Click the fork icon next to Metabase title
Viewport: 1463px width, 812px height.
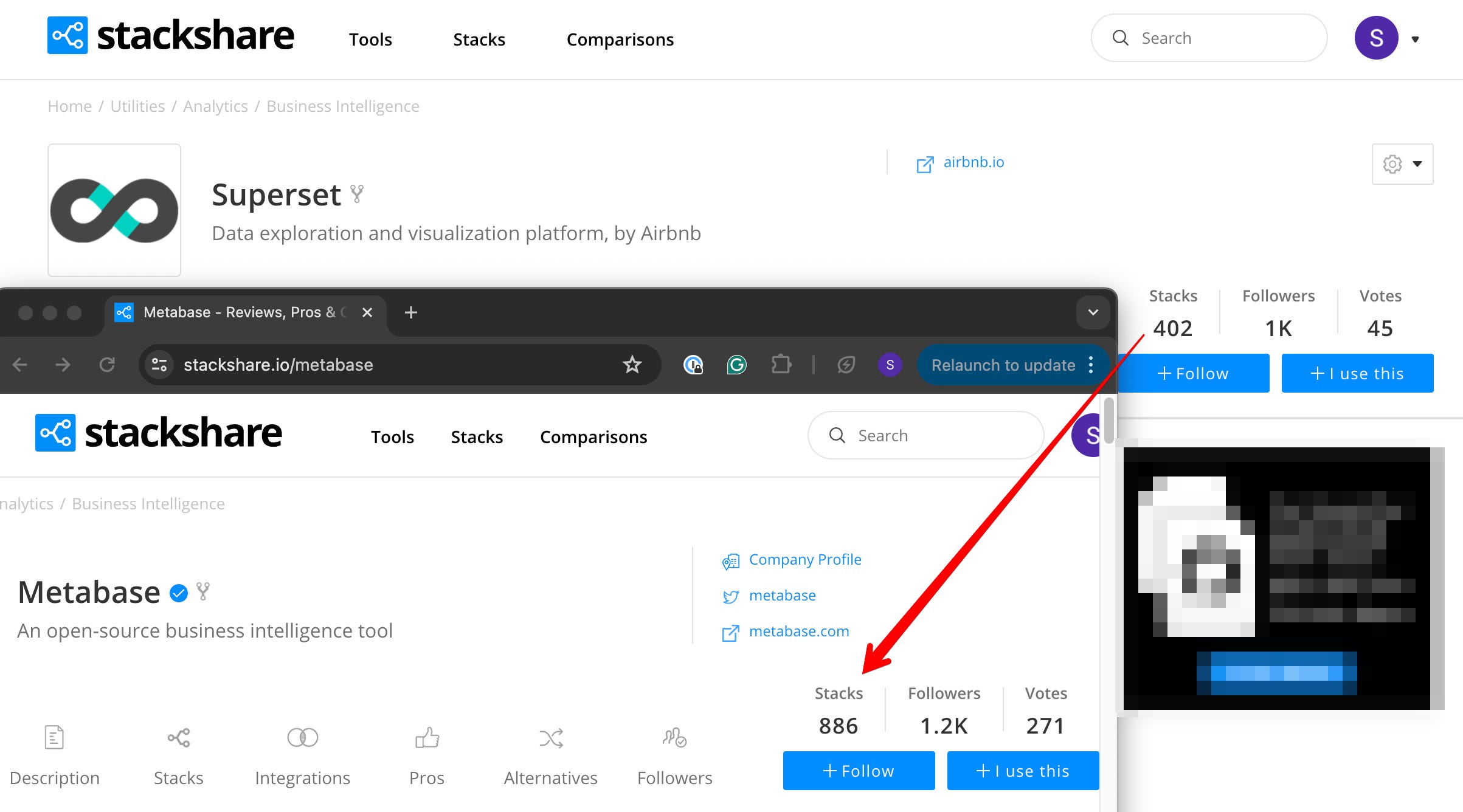coord(203,591)
